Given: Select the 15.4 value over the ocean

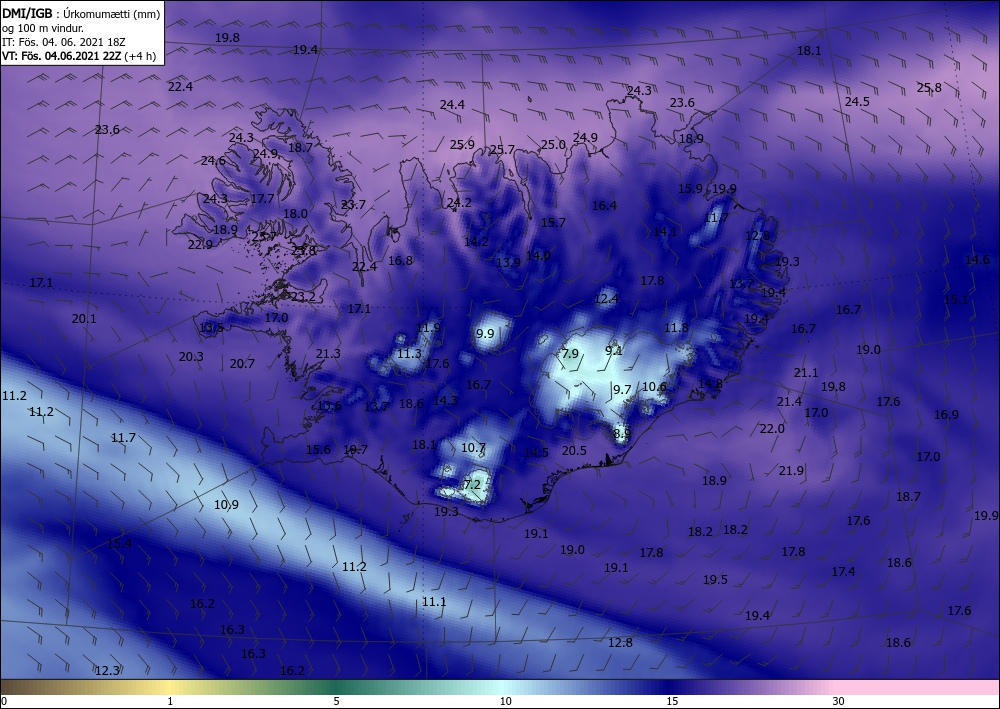Looking at the screenshot, I should point(119,544).
